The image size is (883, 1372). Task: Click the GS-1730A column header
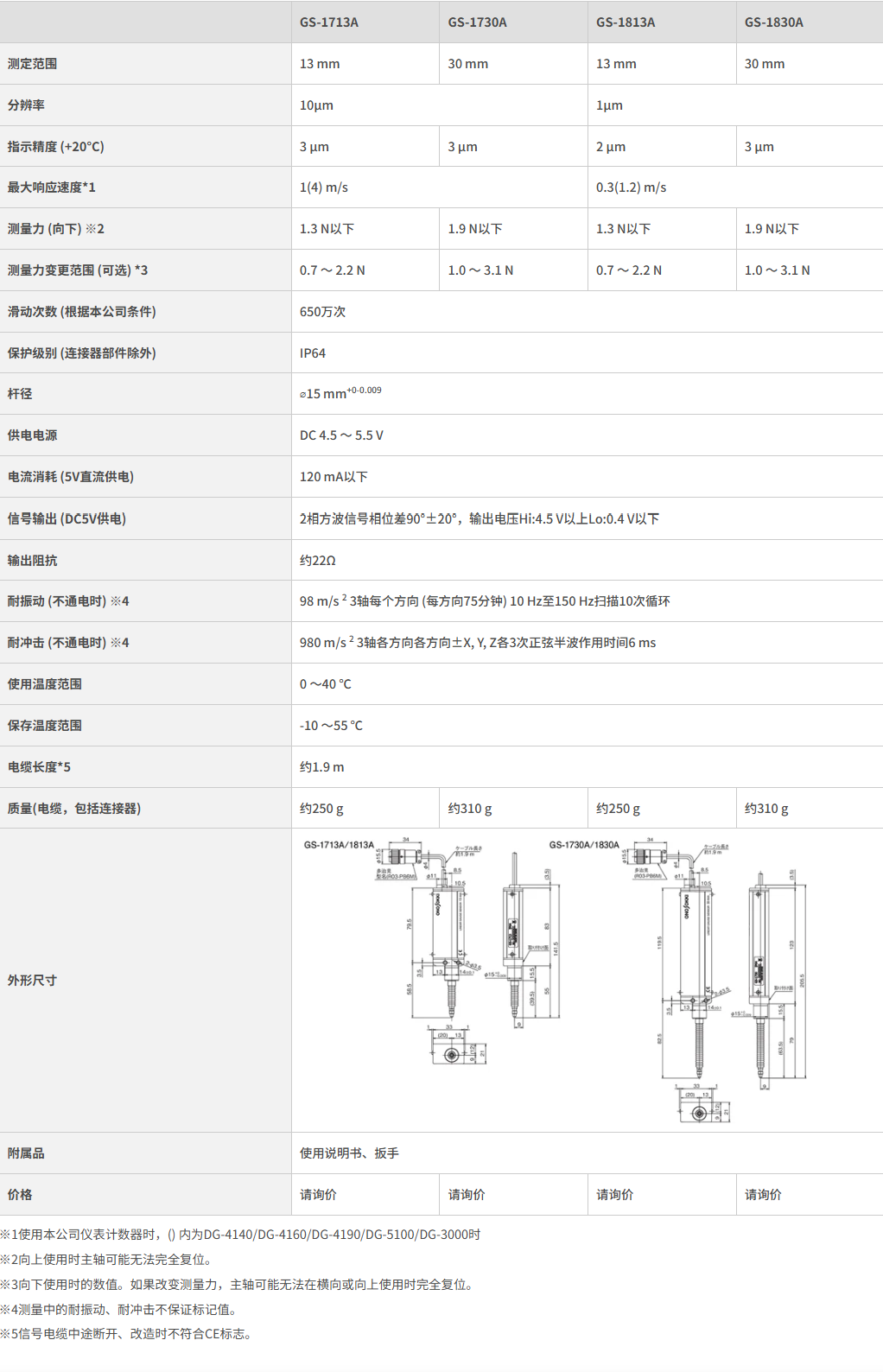[x=478, y=22]
